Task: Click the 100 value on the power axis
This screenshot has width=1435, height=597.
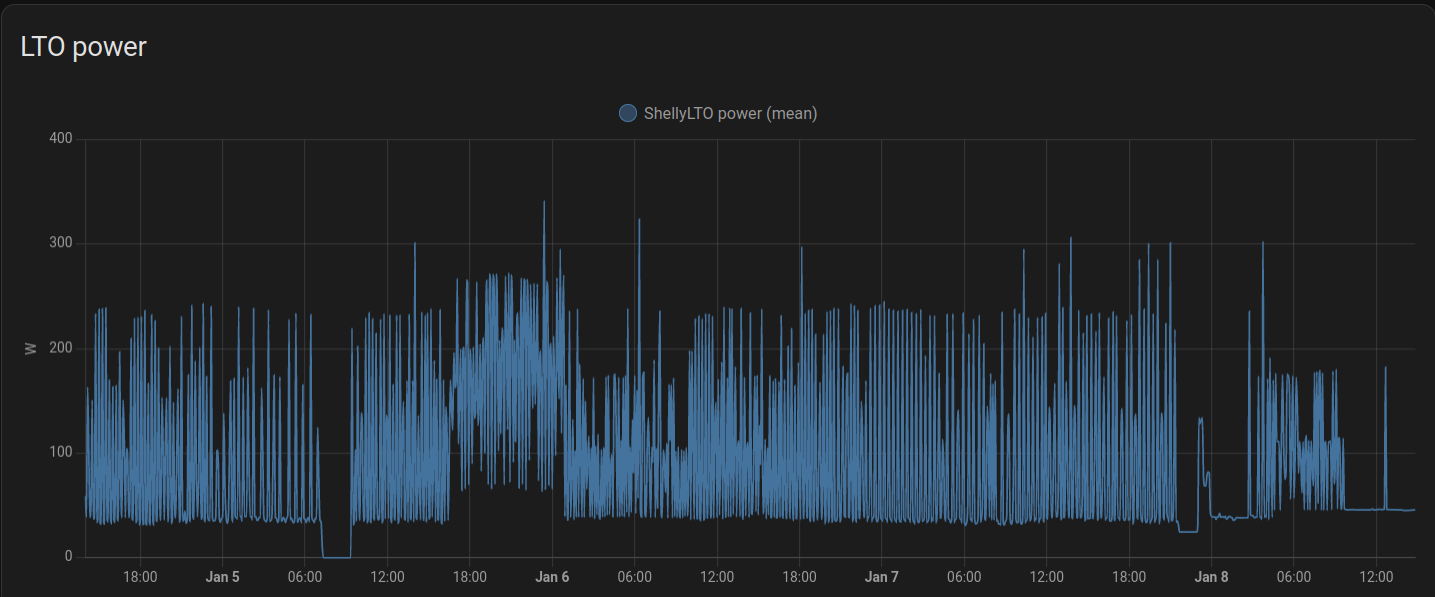Action: [61, 452]
